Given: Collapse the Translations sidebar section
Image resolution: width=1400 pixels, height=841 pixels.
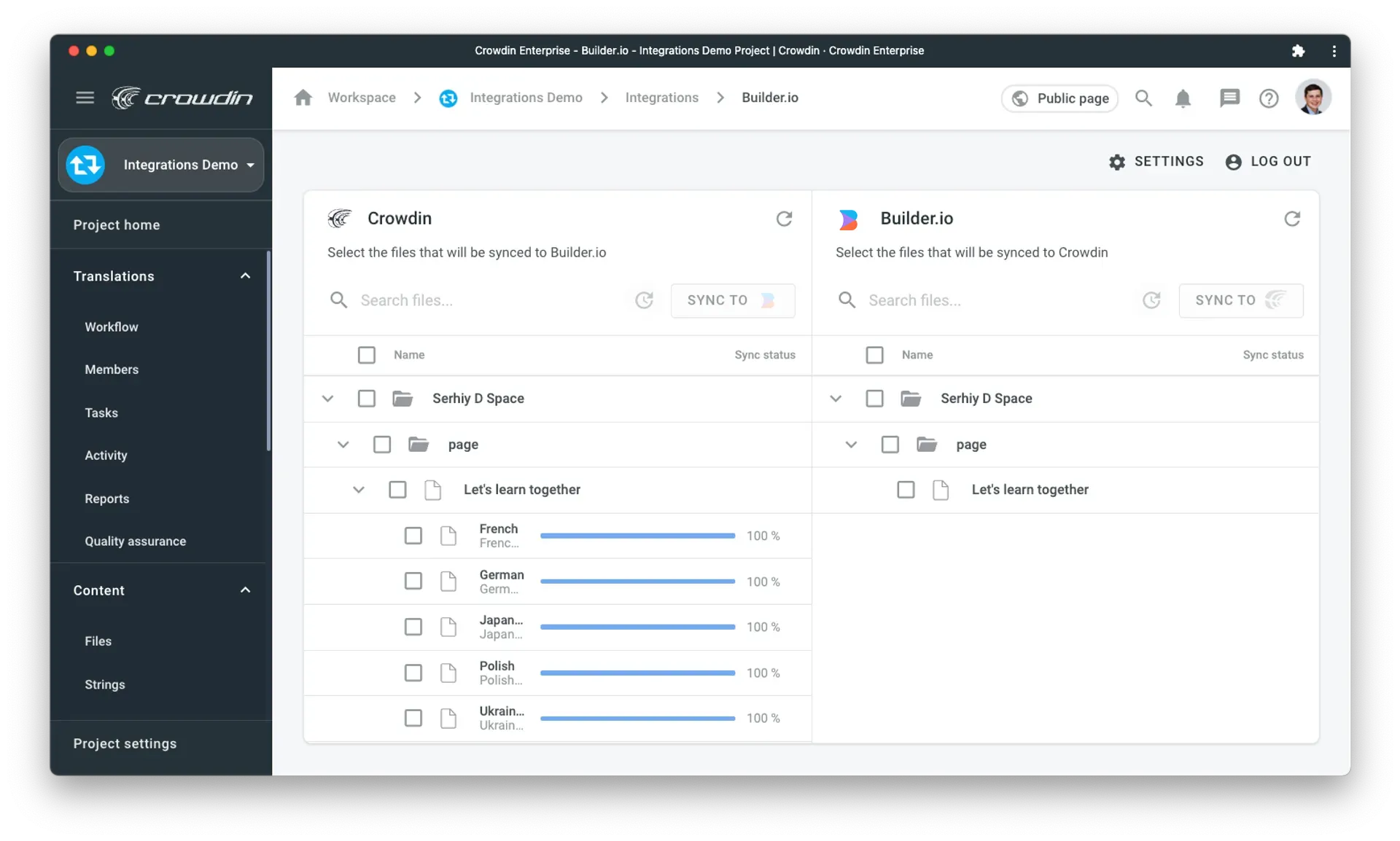Looking at the screenshot, I should [x=245, y=276].
